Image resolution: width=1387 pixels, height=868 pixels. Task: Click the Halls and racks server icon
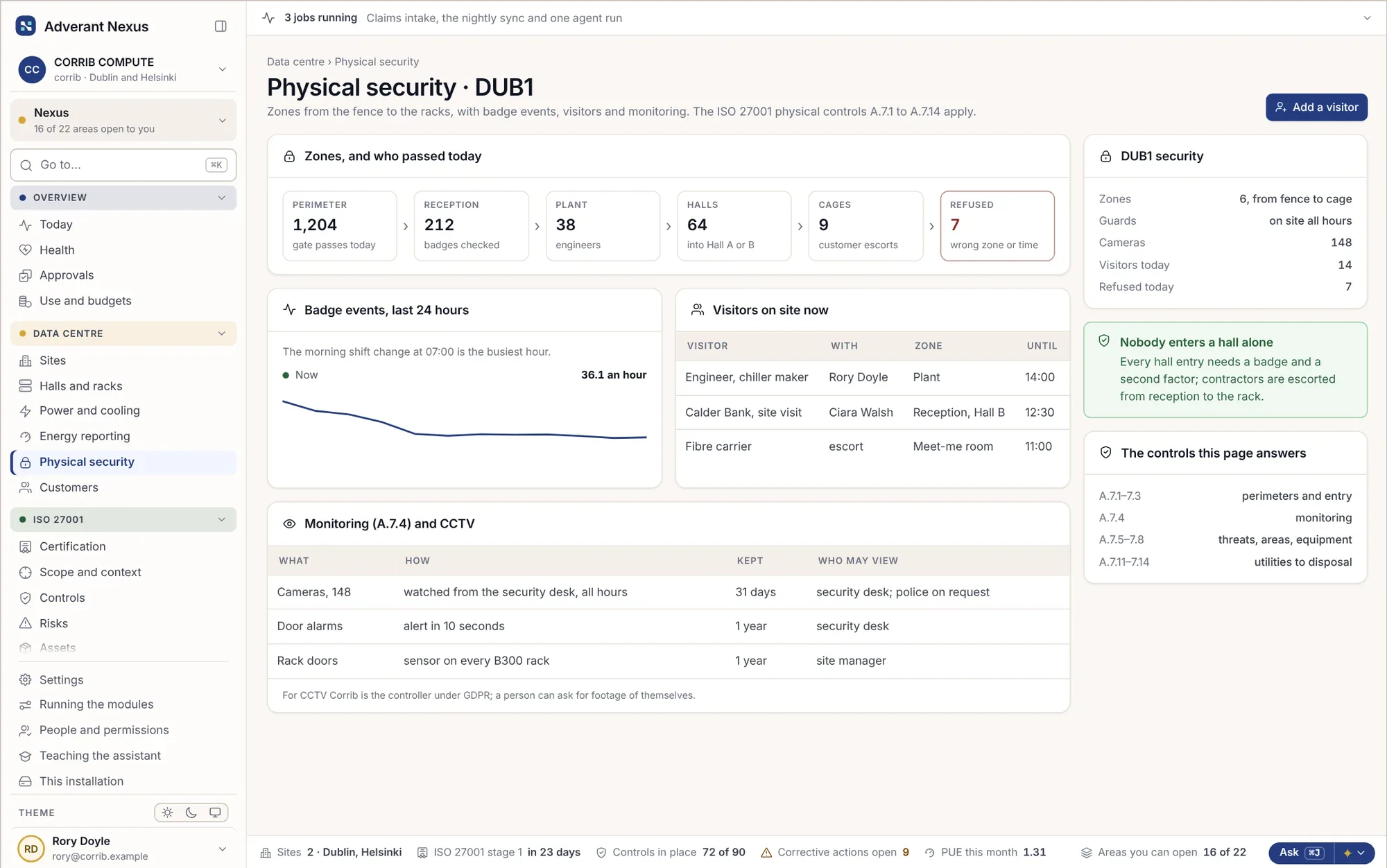tap(26, 386)
